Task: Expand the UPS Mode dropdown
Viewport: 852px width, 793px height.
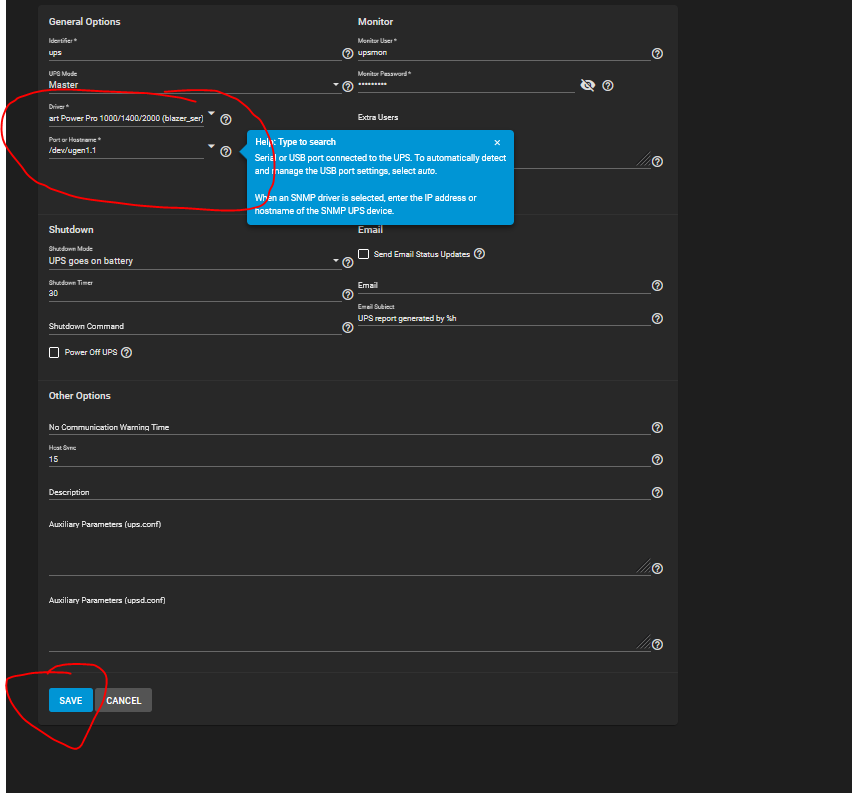Action: [336, 86]
